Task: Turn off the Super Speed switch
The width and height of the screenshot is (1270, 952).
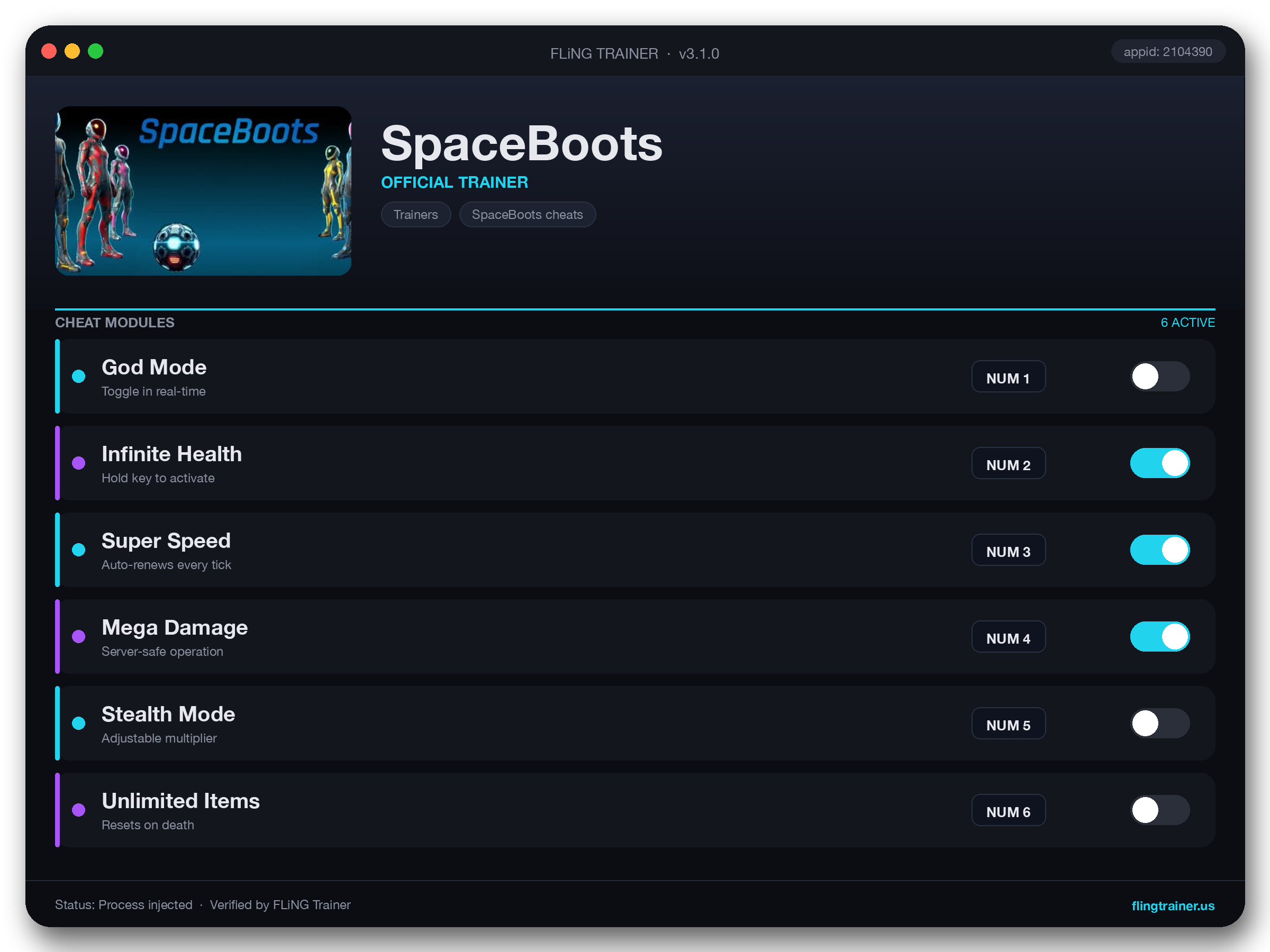Action: point(1160,550)
